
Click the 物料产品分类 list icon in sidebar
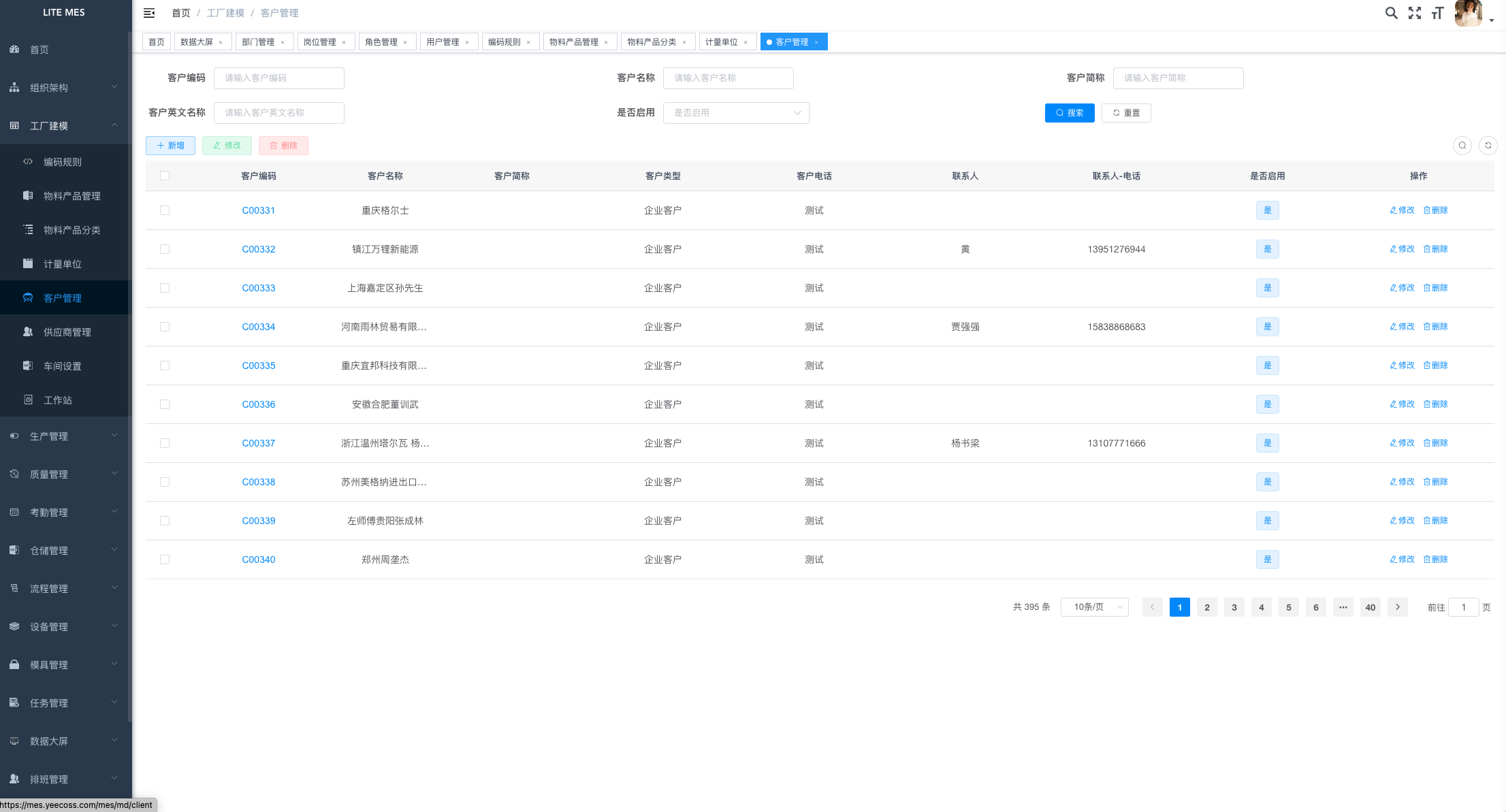click(28, 230)
